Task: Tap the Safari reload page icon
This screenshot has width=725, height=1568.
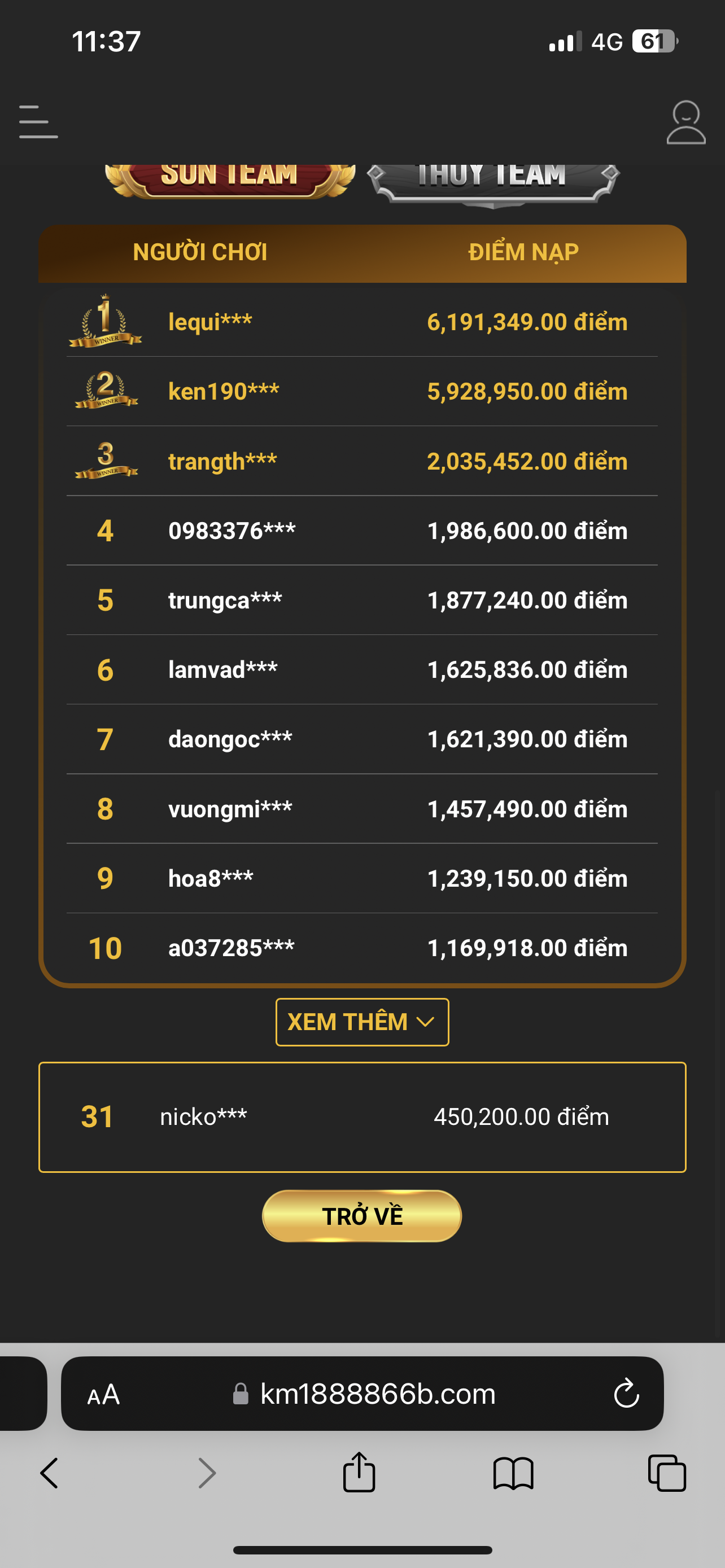Action: tap(626, 1393)
